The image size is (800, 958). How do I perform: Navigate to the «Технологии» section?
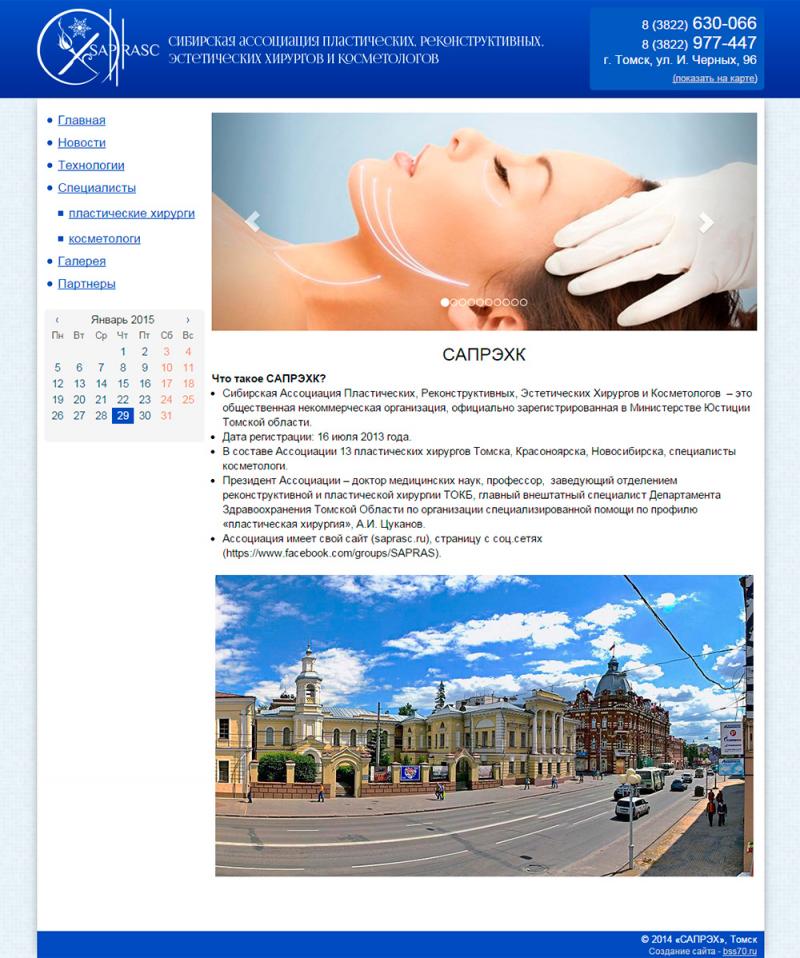90,166
